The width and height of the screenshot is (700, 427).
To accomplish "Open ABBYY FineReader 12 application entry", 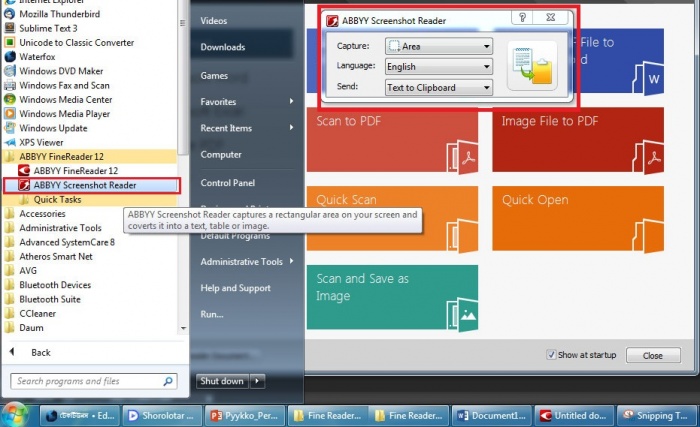I will tap(75, 171).
